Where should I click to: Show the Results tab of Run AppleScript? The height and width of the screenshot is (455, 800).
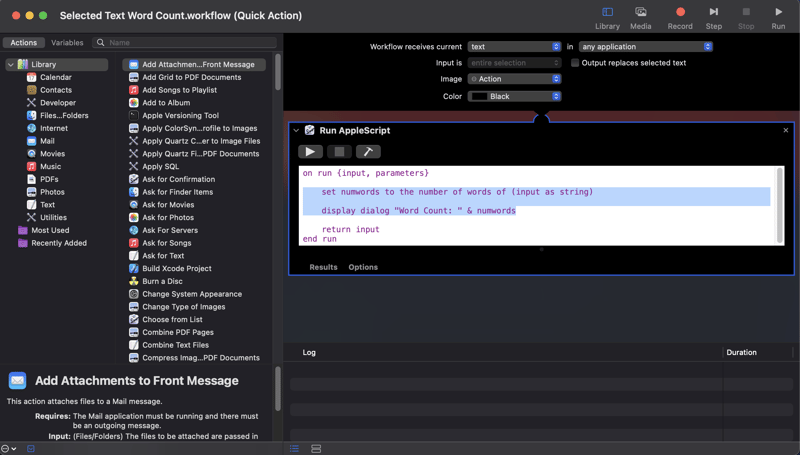(323, 267)
